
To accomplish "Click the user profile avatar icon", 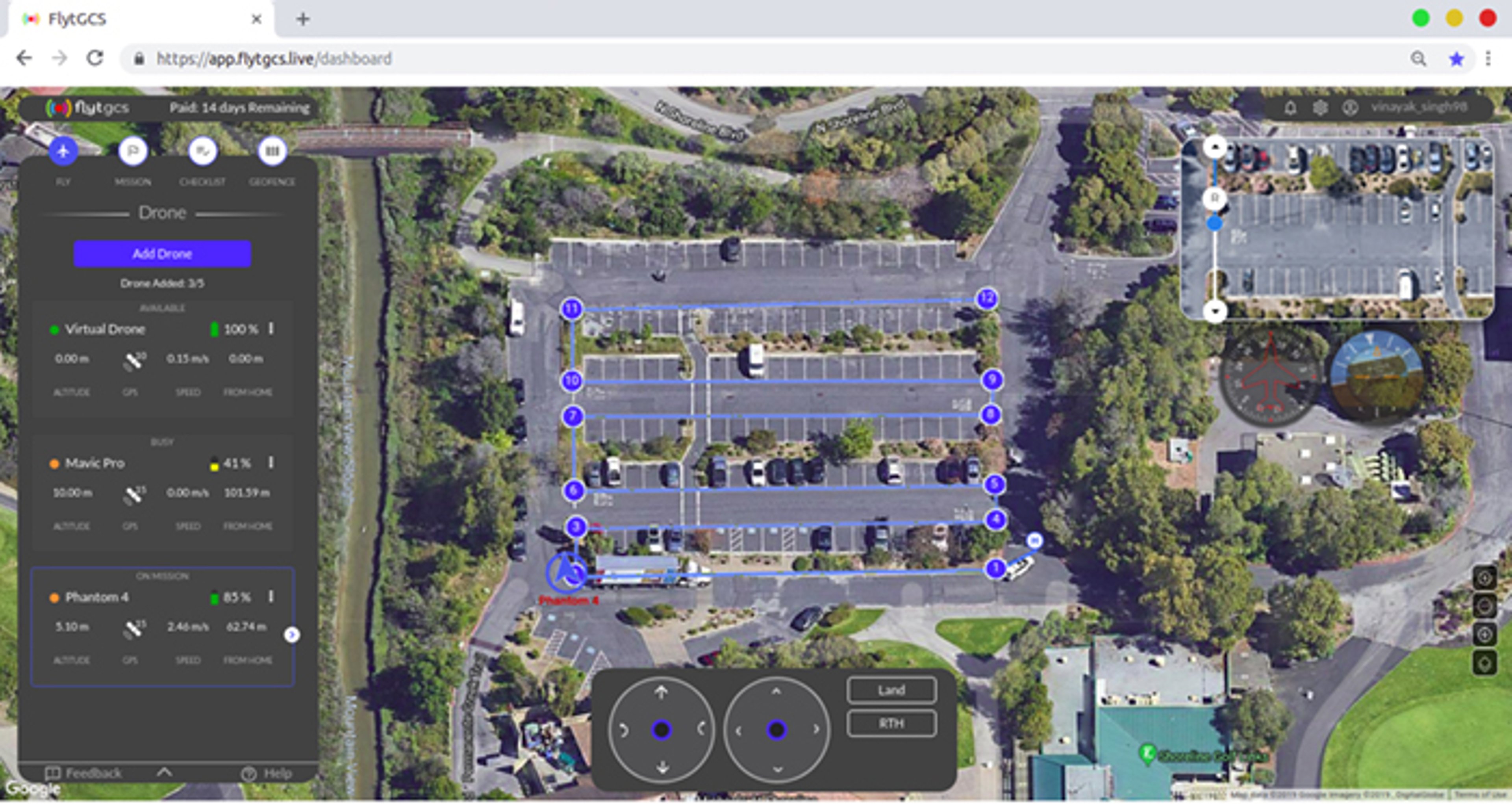I will click(1350, 108).
